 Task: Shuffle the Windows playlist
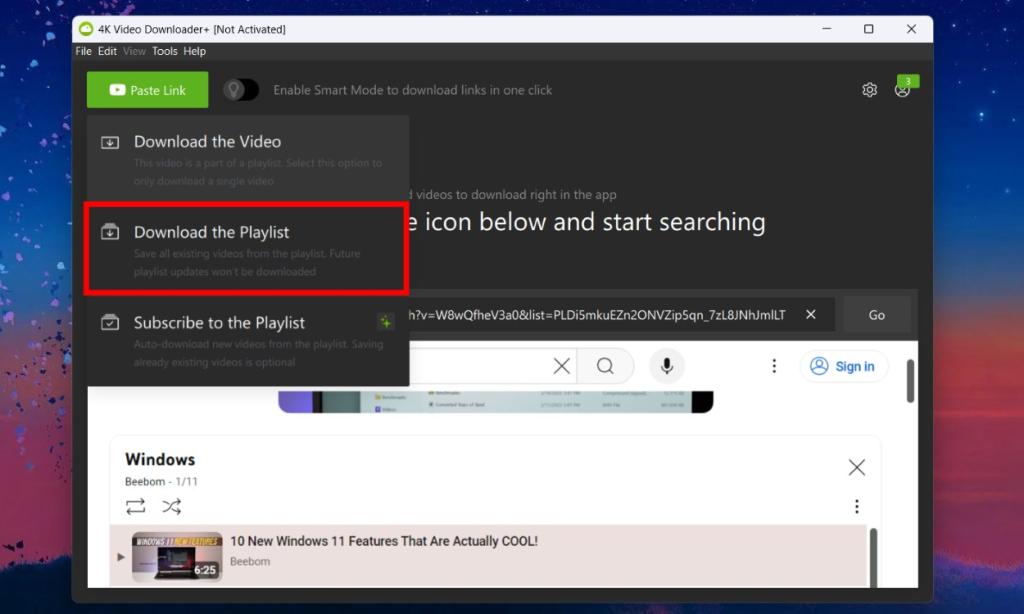pos(172,507)
